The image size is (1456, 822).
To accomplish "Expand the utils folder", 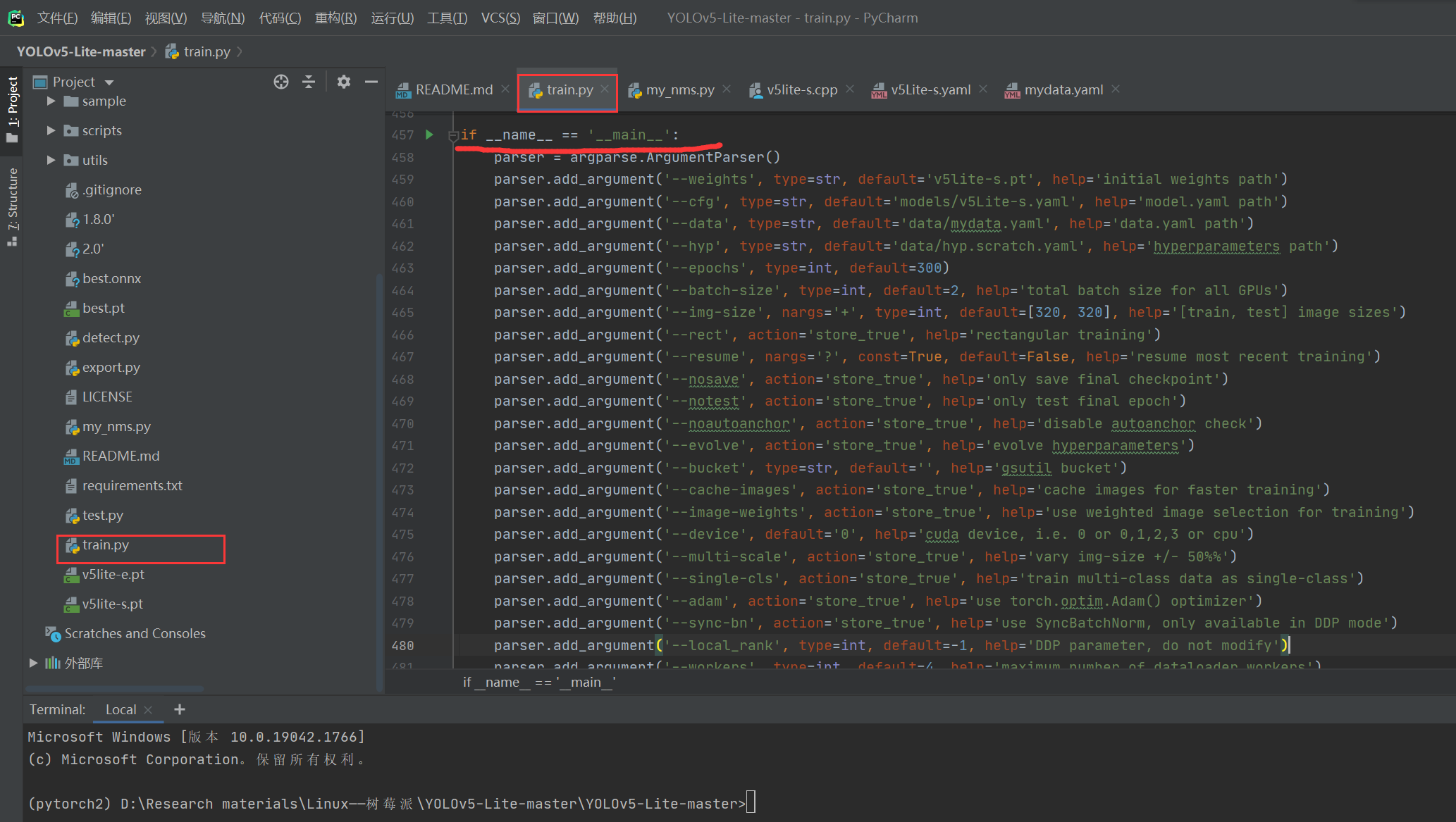I will coord(51,160).
